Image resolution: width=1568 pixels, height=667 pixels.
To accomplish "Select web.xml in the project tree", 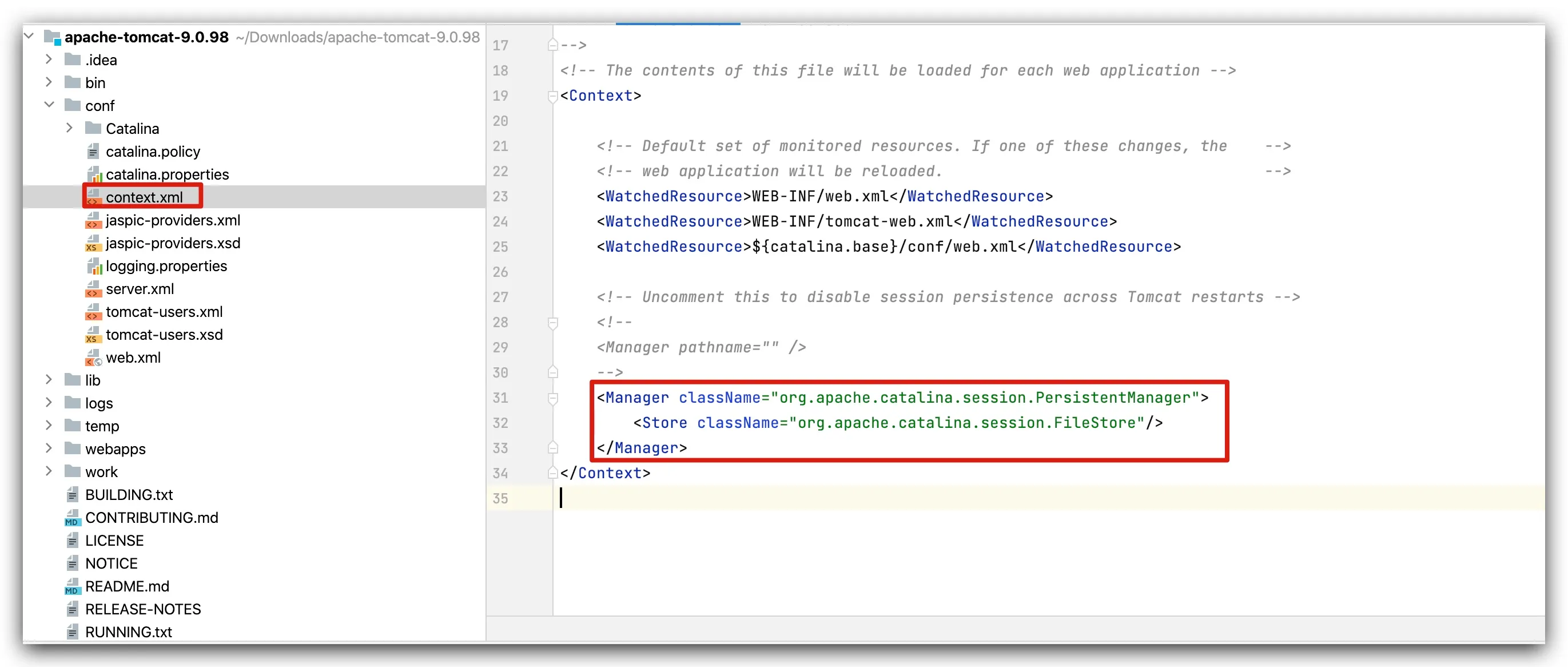I will 133,357.
